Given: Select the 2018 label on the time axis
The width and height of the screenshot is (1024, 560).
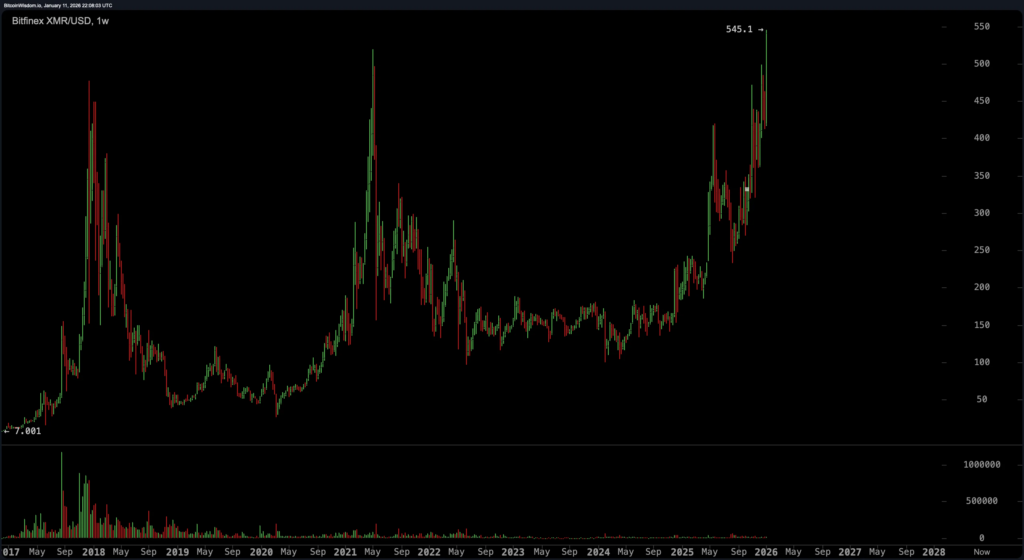Looking at the screenshot, I should coord(92,551).
